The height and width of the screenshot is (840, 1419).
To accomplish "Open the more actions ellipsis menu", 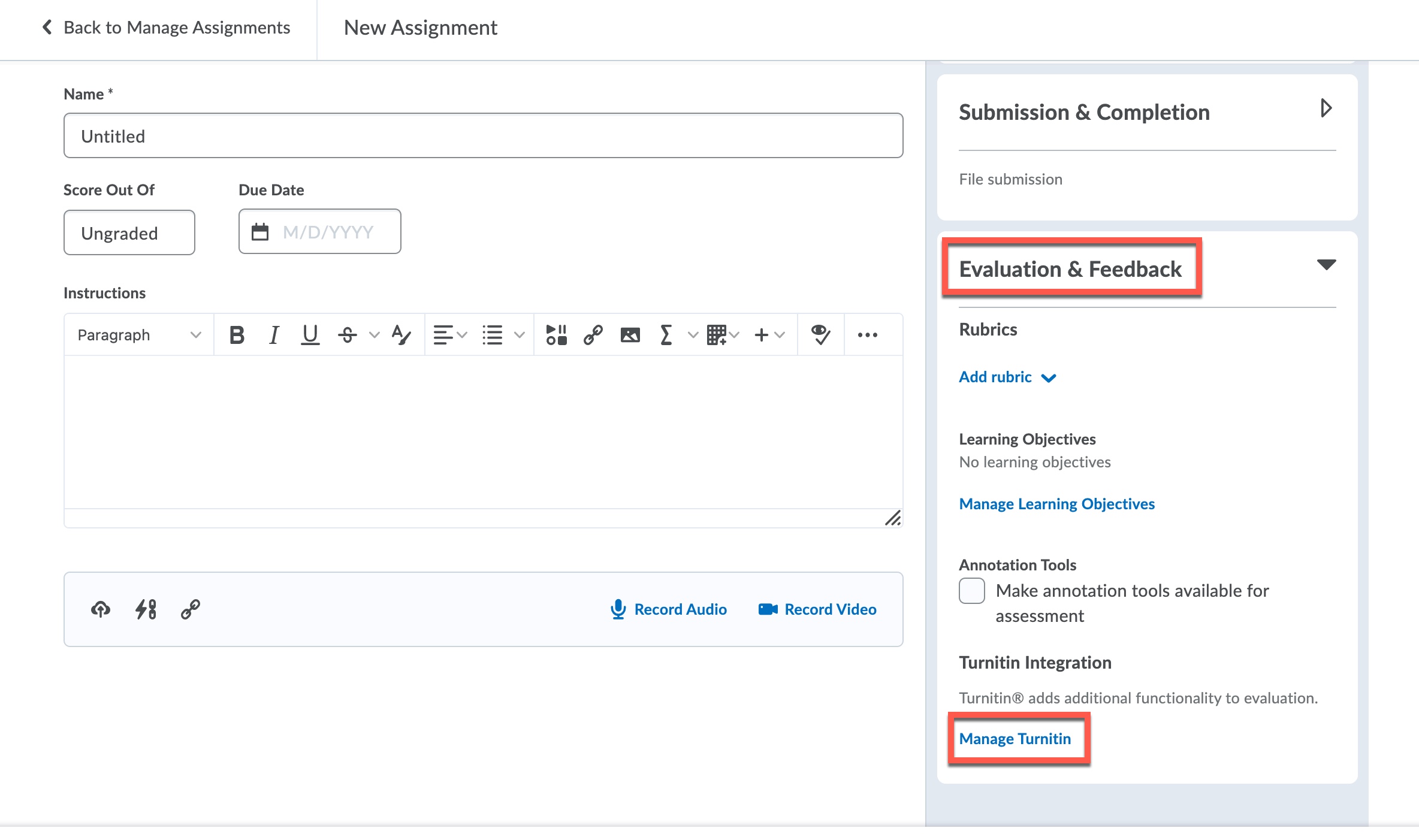I will coord(867,335).
